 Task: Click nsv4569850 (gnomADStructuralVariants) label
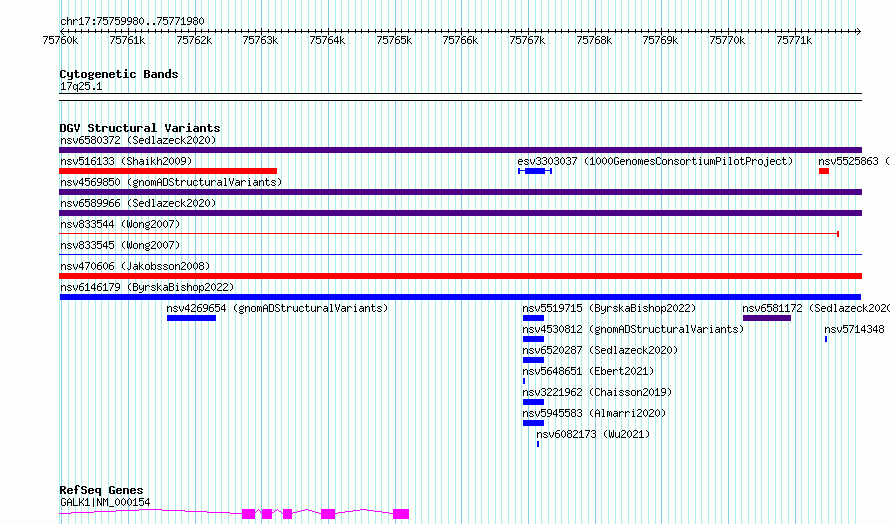171,182
